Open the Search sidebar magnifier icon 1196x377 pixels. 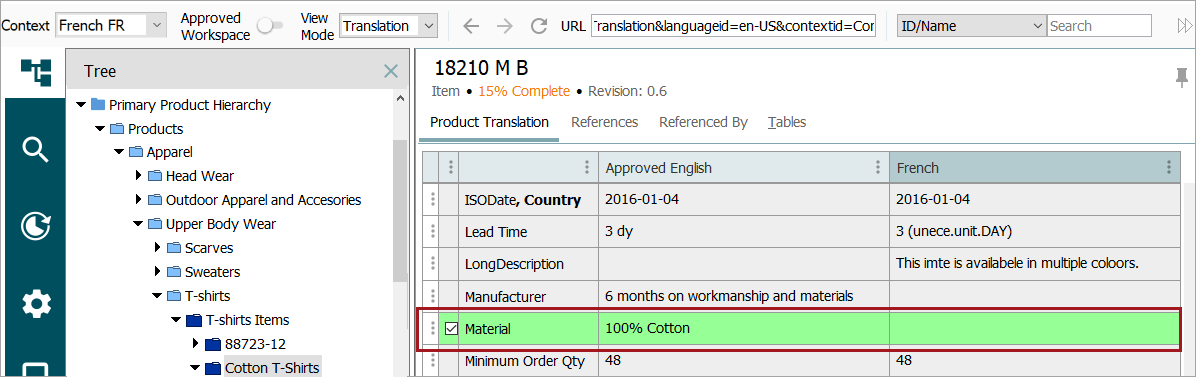pyautogui.click(x=36, y=149)
